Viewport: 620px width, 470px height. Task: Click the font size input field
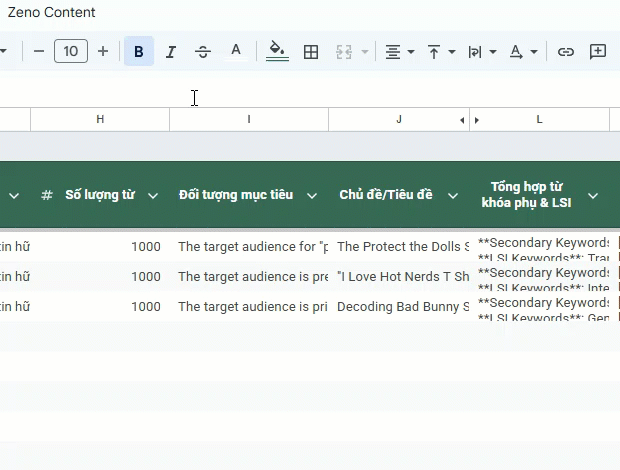point(71,51)
